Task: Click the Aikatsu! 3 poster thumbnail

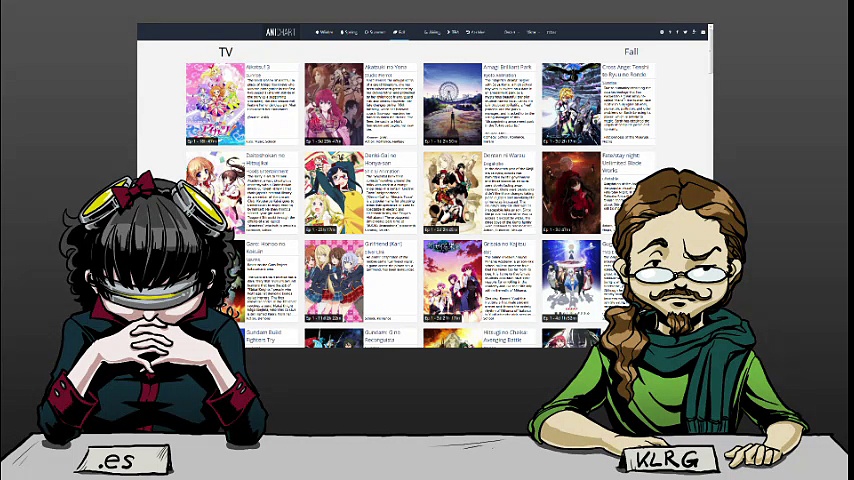Action: [x=215, y=104]
